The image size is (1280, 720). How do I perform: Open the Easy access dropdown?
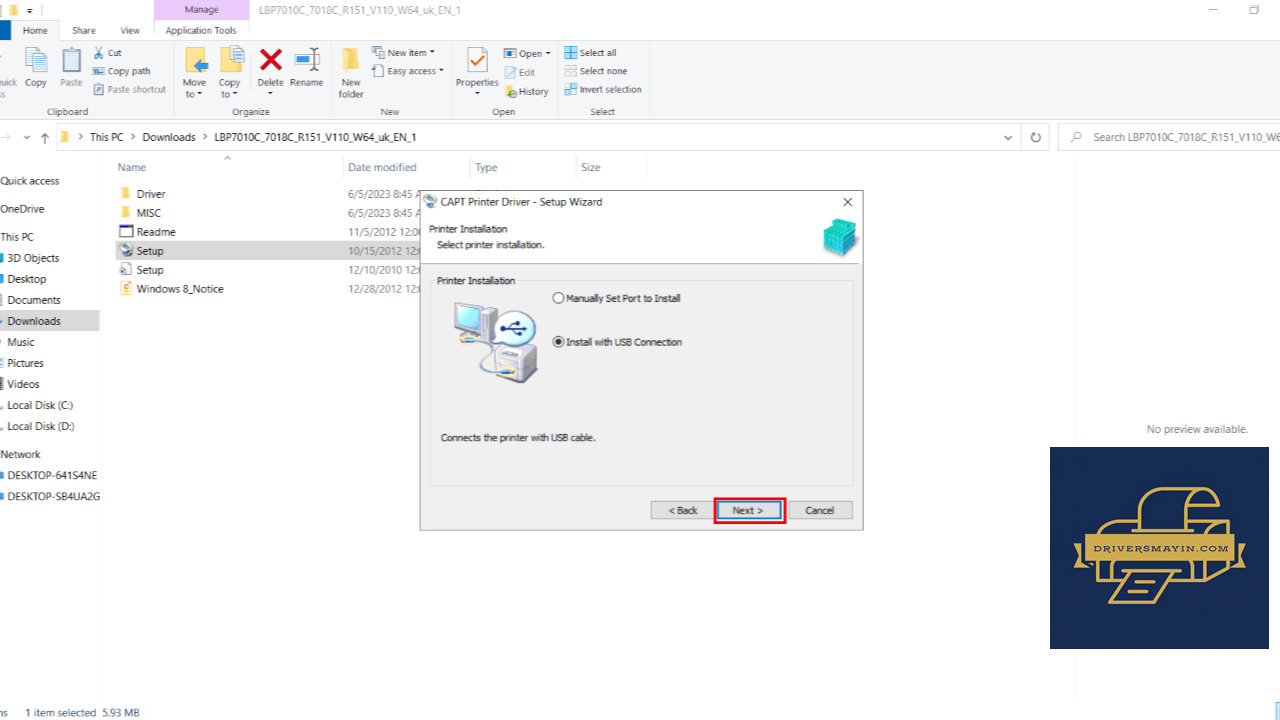[x=408, y=71]
